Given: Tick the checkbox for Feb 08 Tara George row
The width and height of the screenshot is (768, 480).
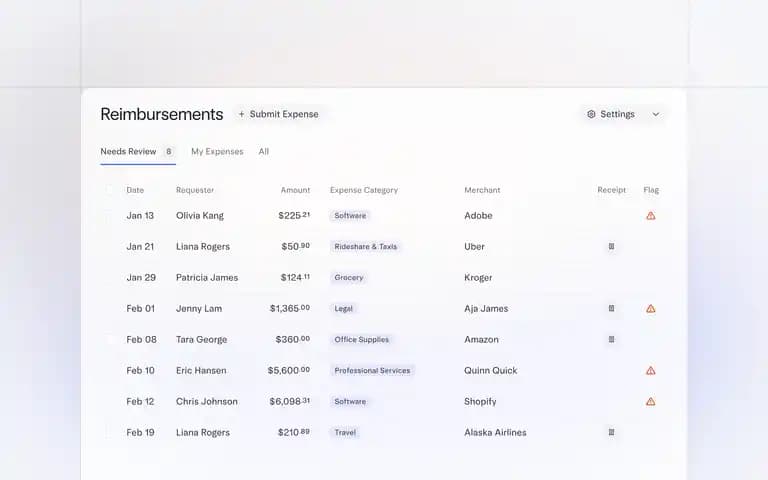Looking at the screenshot, I should click(109, 339).
